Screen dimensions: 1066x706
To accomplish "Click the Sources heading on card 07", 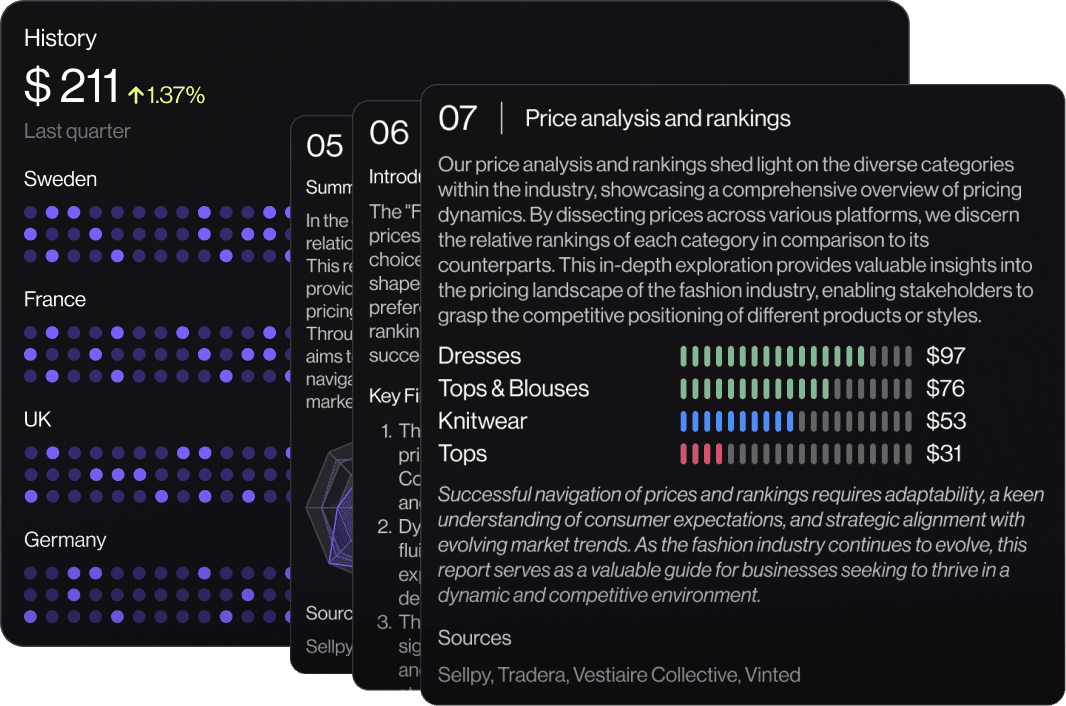I will pyautogui.click(x=474, y=638).
